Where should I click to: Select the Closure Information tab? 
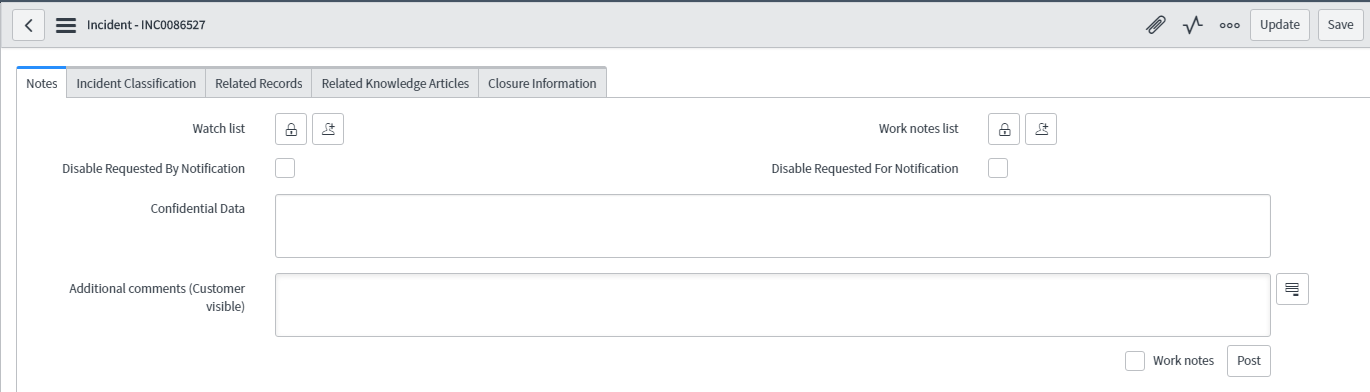point(542,83)
